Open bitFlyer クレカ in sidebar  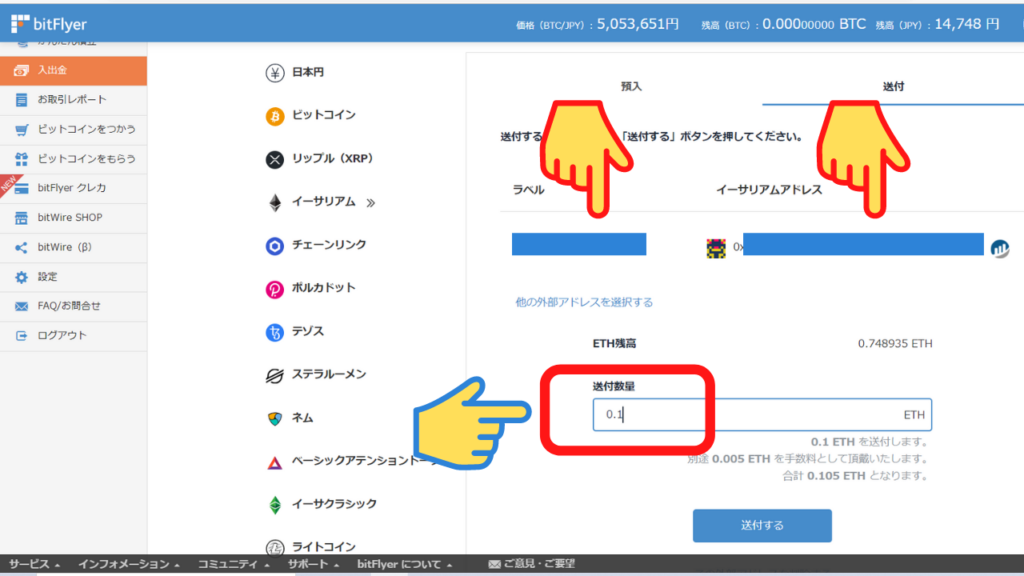pos(73,188)
